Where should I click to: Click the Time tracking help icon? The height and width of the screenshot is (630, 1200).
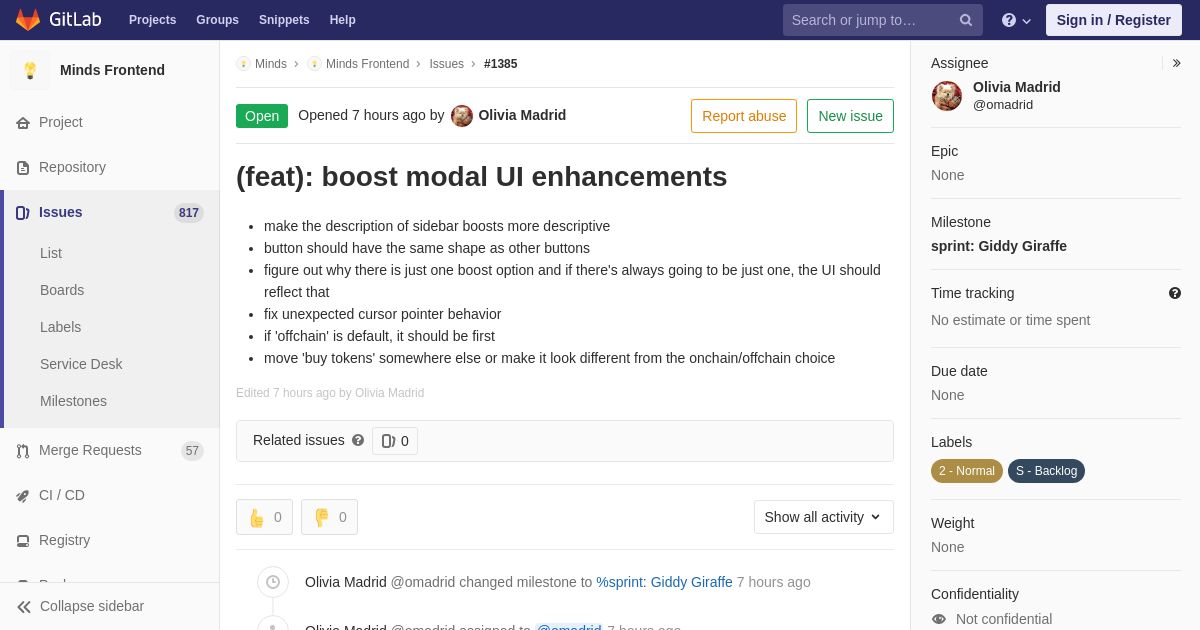[x=1175, y=293]
